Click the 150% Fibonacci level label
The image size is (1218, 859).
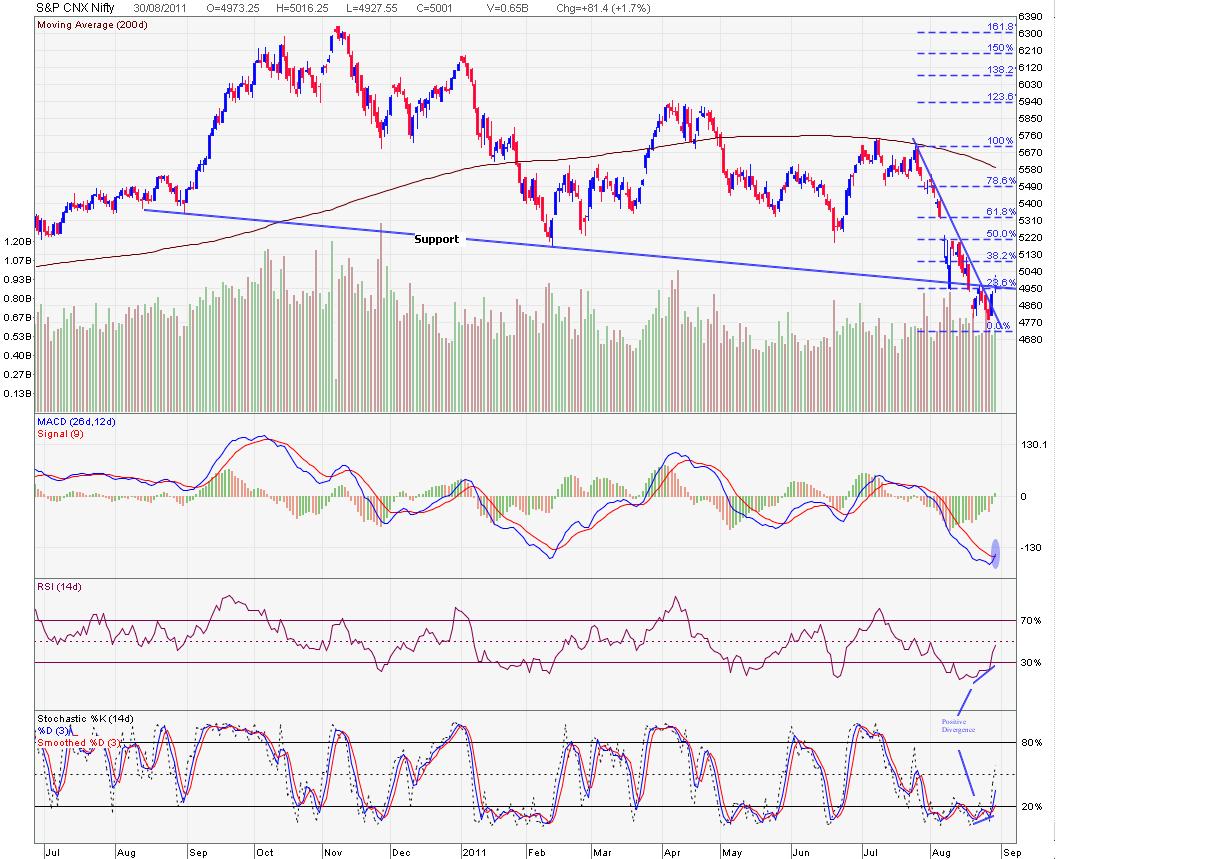(x=1001, y=48)
